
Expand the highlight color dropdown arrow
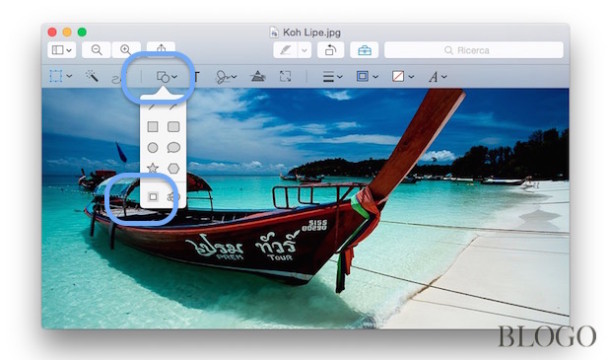coord(305,50)
